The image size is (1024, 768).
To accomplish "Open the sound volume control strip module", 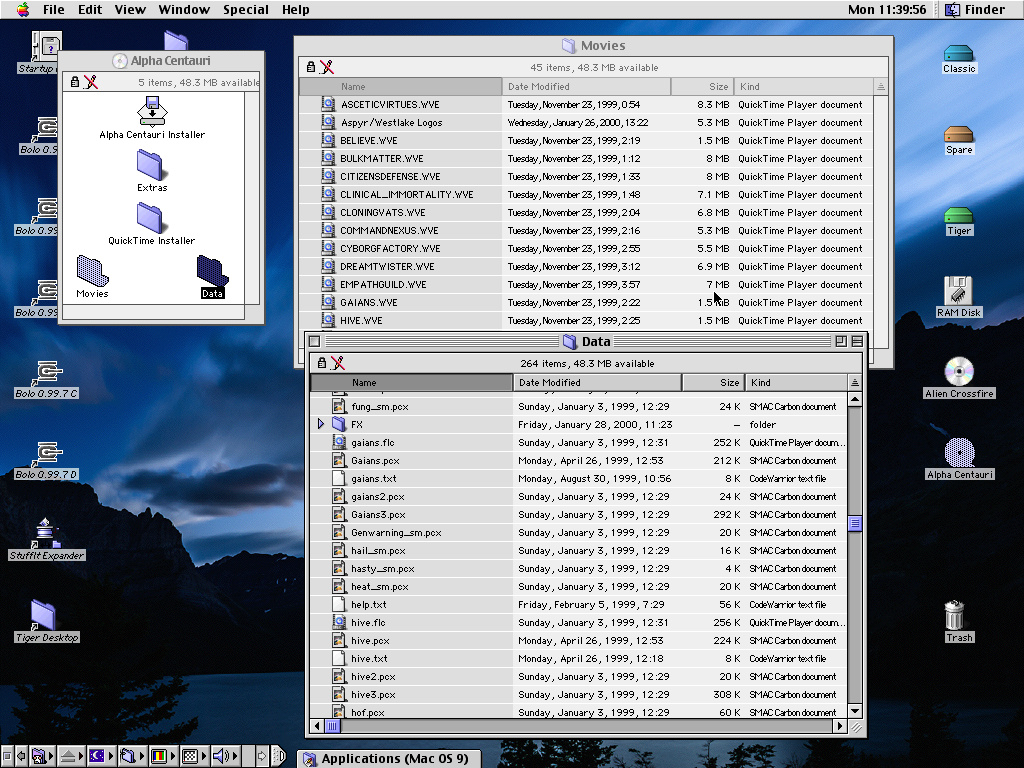I will tap(222, 756).
